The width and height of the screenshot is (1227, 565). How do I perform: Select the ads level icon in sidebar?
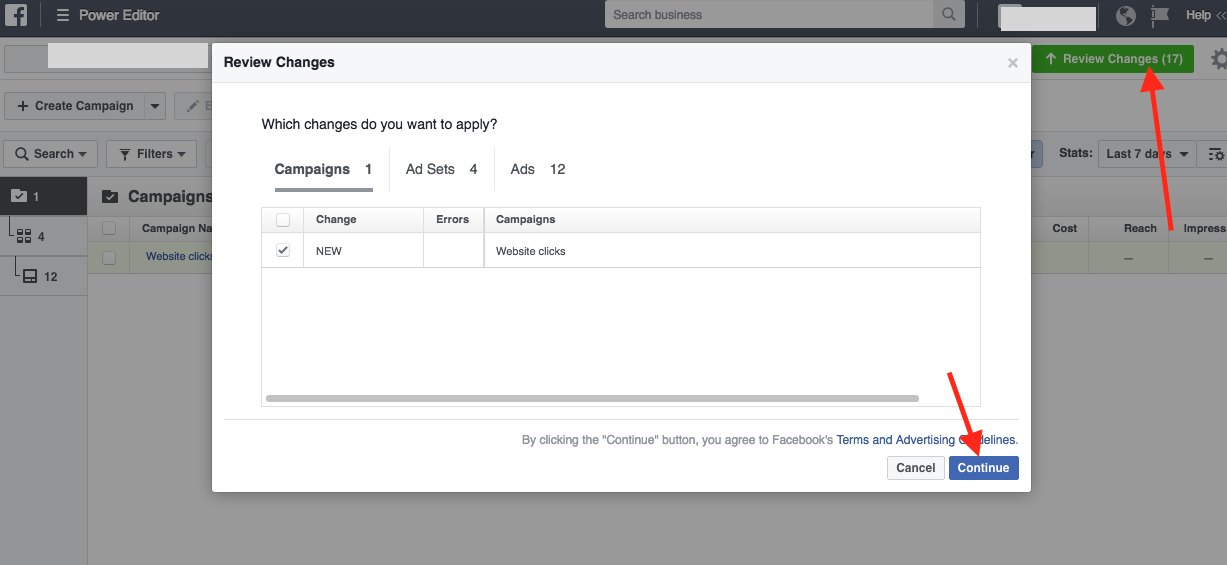[x=30, y=277]
